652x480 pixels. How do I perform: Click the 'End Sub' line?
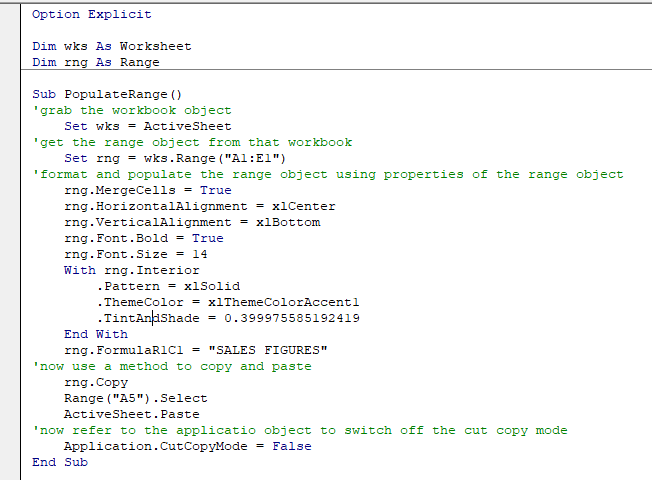click(x=60, y=463)
